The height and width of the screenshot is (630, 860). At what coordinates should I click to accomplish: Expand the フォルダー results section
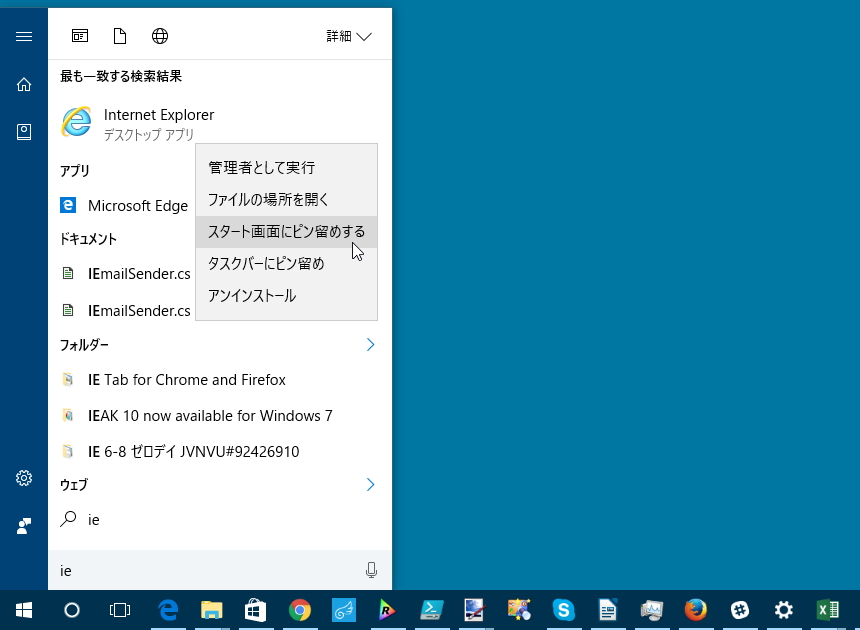click(370, 344)
